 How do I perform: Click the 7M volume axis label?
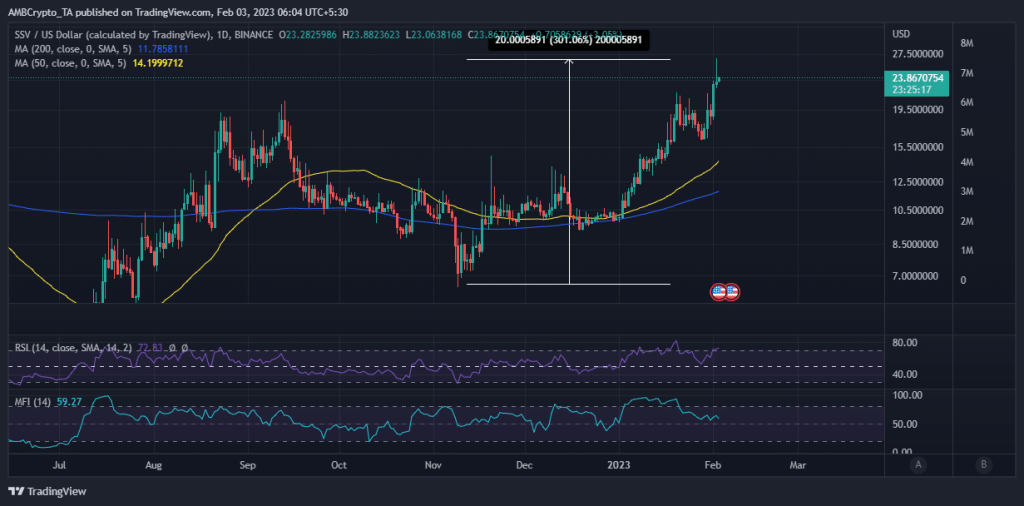pyautogui.click(x=967, y=73)
